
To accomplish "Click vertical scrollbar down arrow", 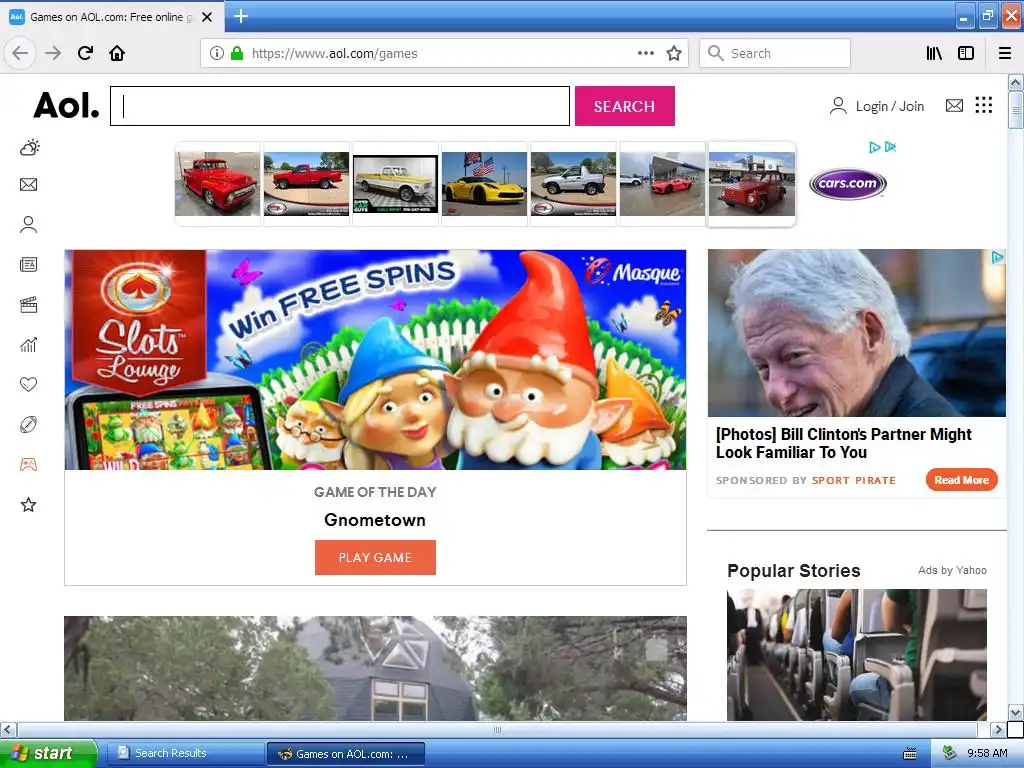I will pyautogui.click(x=1016, y=712).
